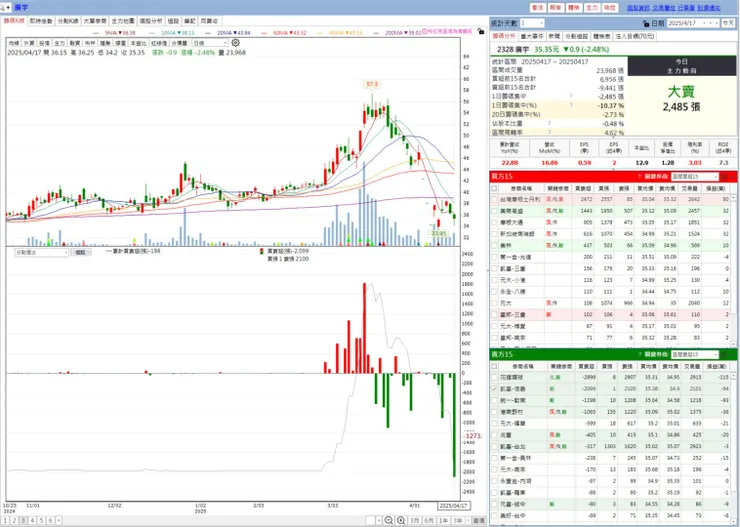Open the 分點進出 dropdown above lower chart
The image size is (740, 527).
[x=42, y=252]
